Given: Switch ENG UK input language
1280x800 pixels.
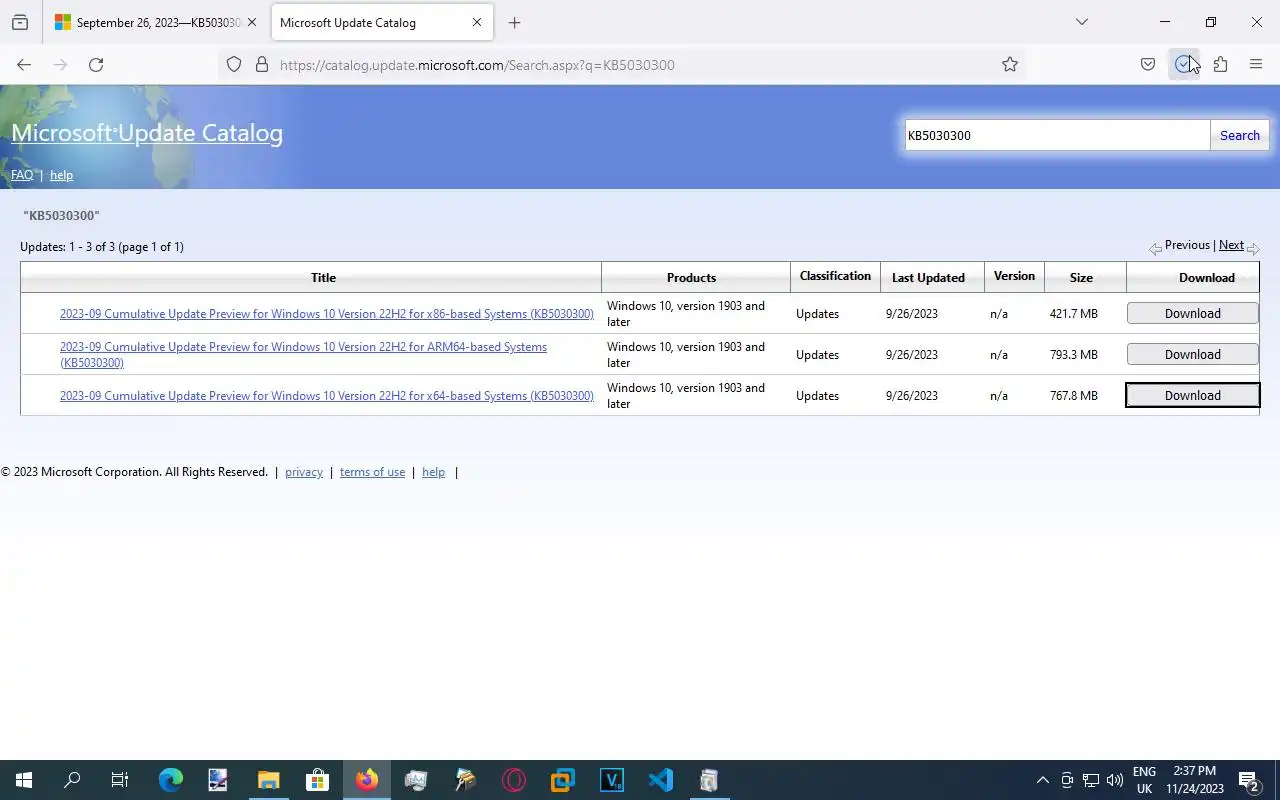Looking at the screenshot, I should point(1144,780).
